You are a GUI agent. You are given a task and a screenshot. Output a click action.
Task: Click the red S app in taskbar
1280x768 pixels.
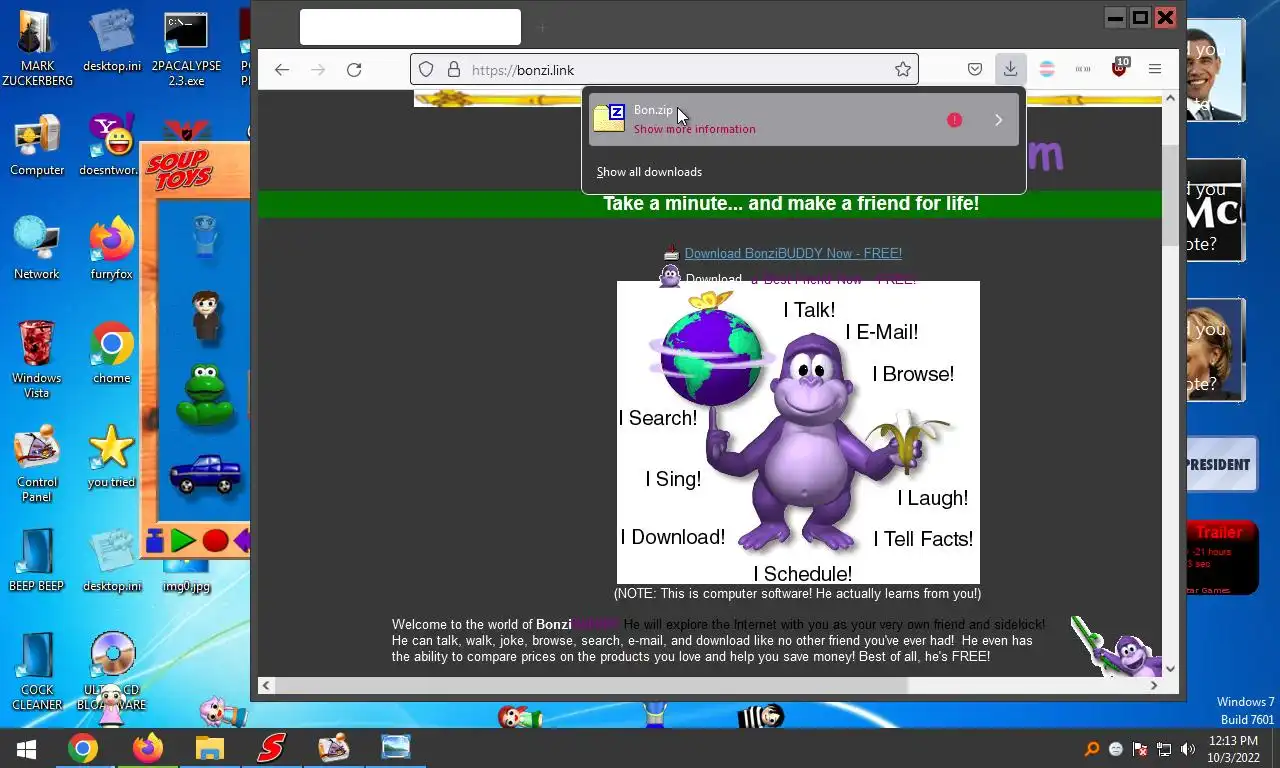pos(271,748)
